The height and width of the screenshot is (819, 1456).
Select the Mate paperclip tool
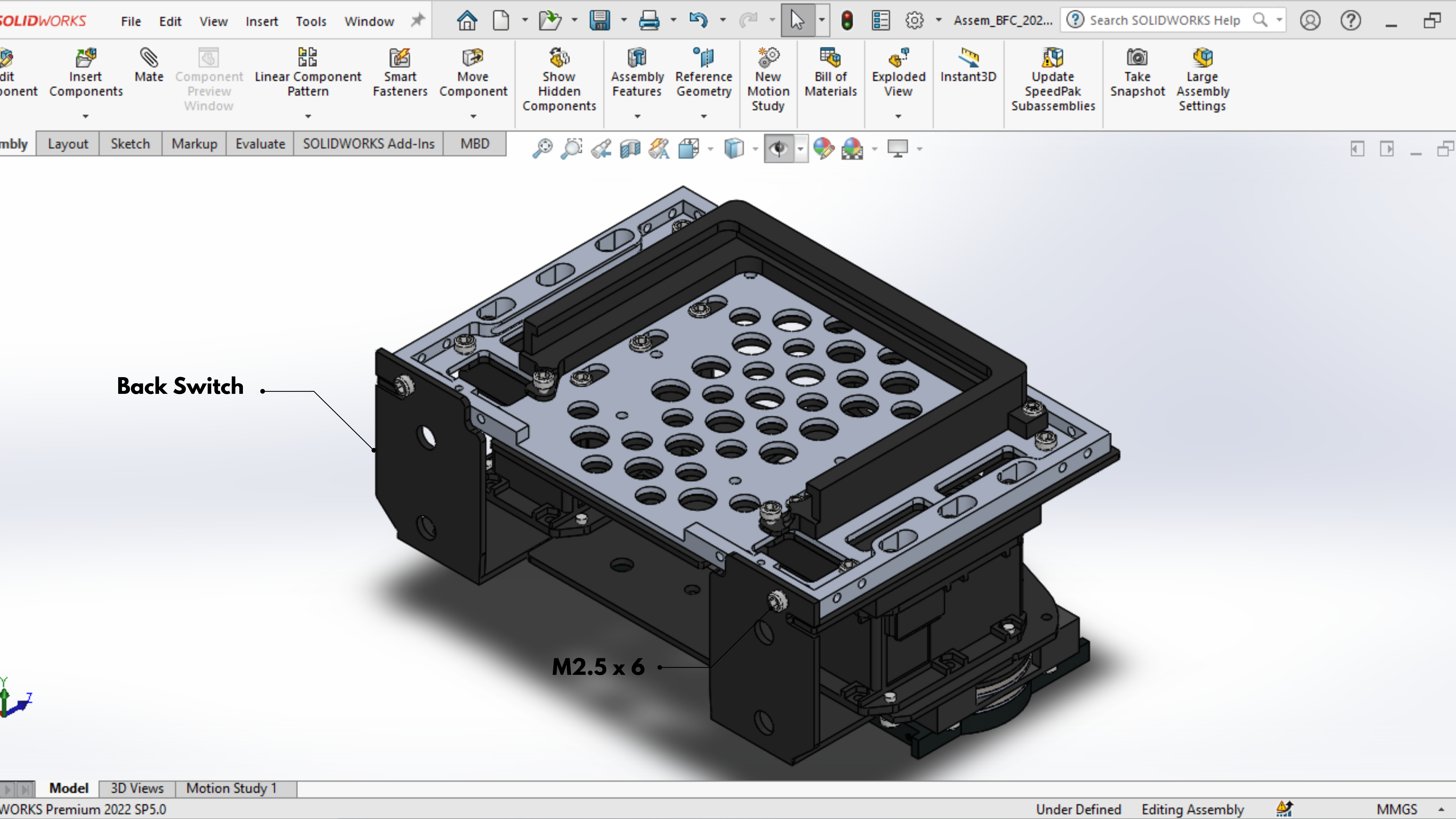point(149,66)
